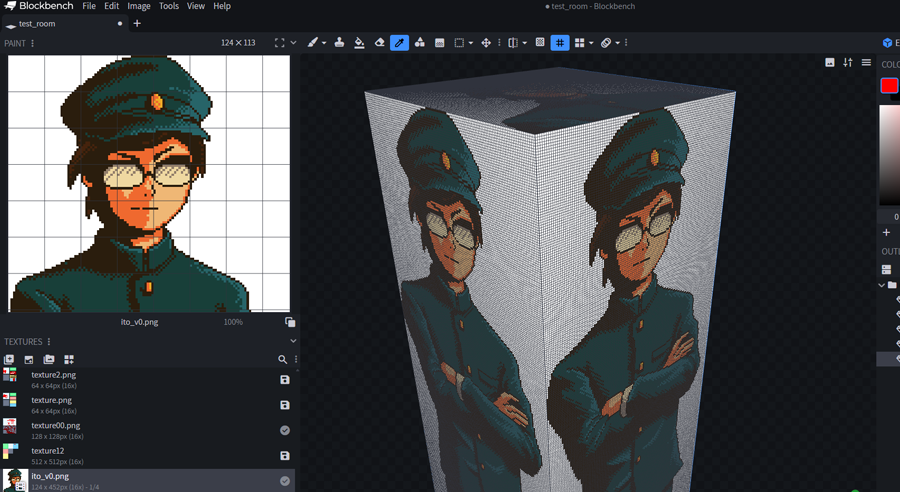Image resolution: width=900 pixels, height=492 pixels.
Task: Open the brush options dropdown arrow
Action: tap(324, 43)
